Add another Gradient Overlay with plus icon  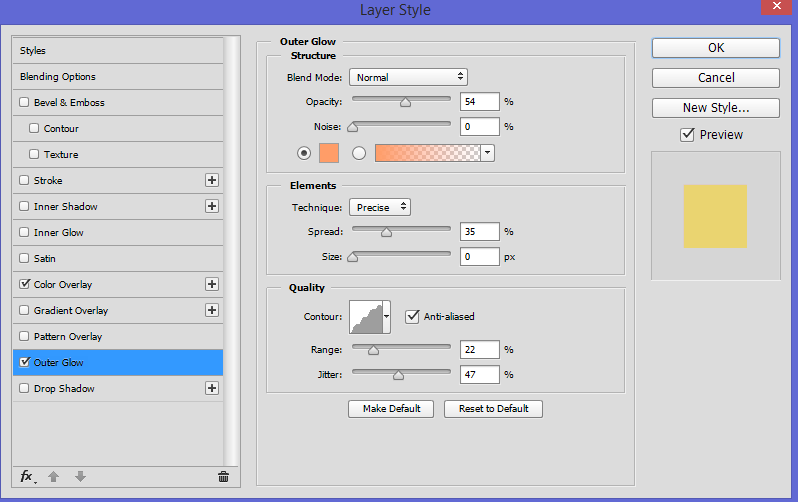[x=211, y=310]
